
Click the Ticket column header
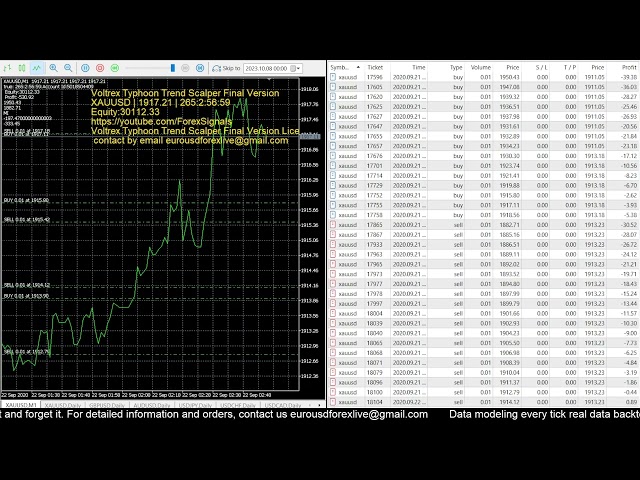pos(375,67)
